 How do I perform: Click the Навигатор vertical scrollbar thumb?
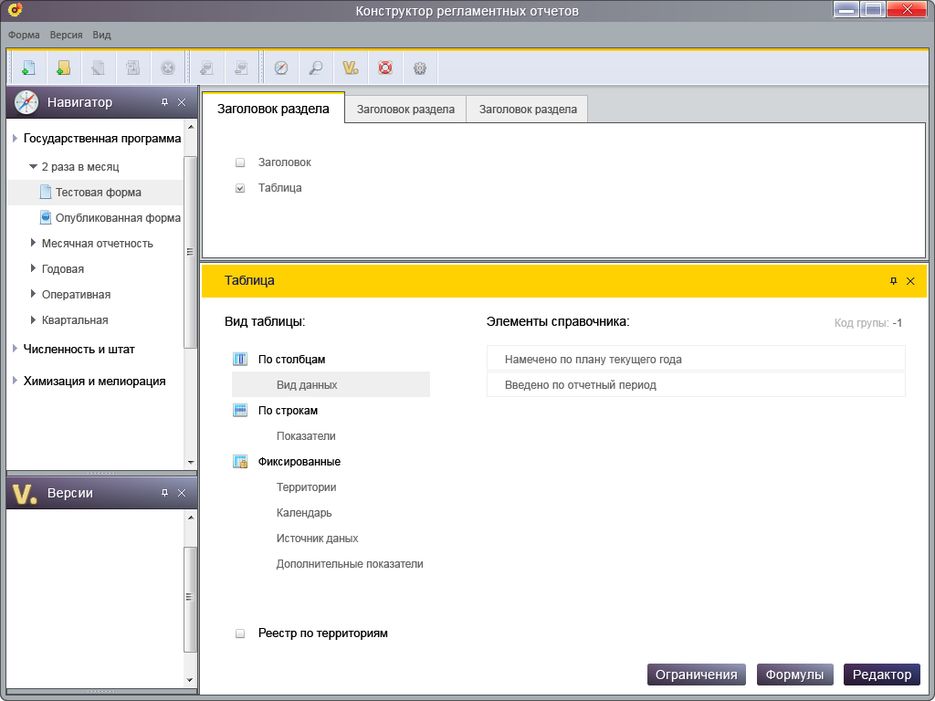pos(190,252)
